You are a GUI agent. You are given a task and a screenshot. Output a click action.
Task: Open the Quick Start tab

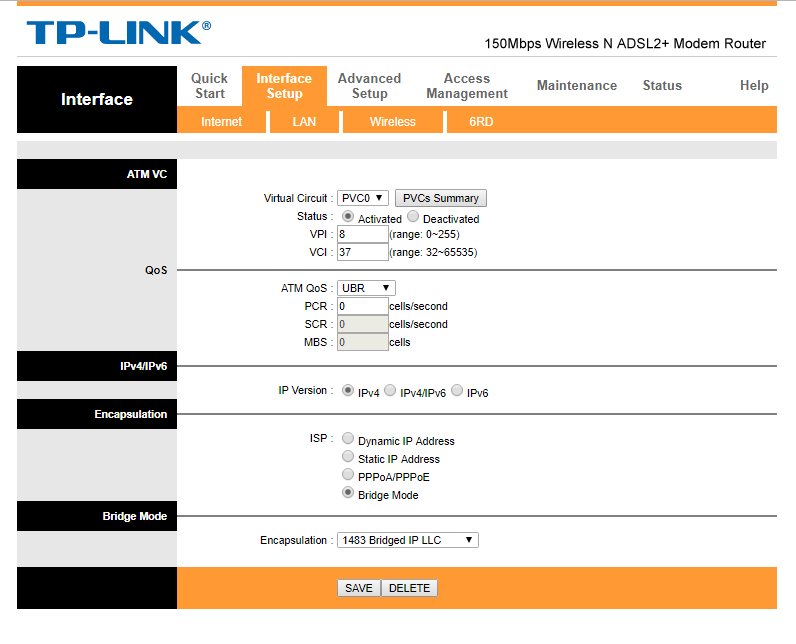(x=209, y=86)
